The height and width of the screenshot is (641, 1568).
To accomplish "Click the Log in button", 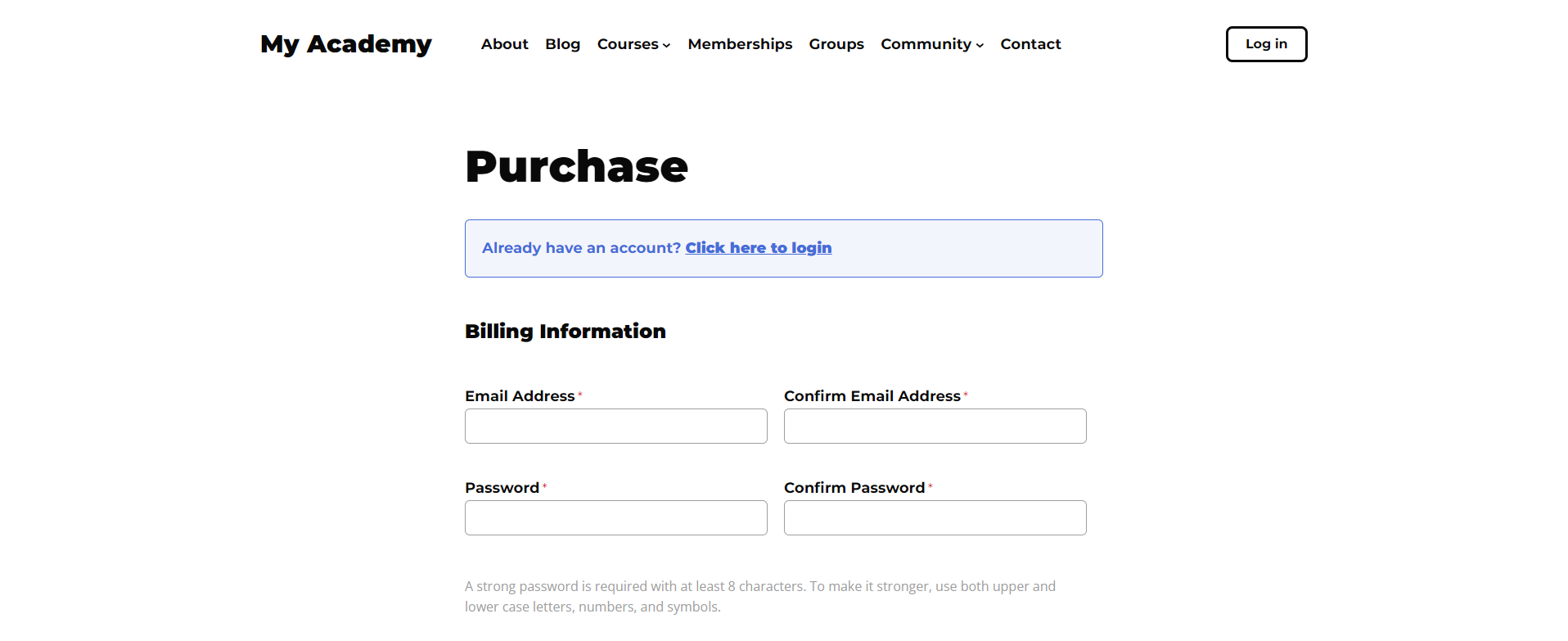I will click(1266, 44).
